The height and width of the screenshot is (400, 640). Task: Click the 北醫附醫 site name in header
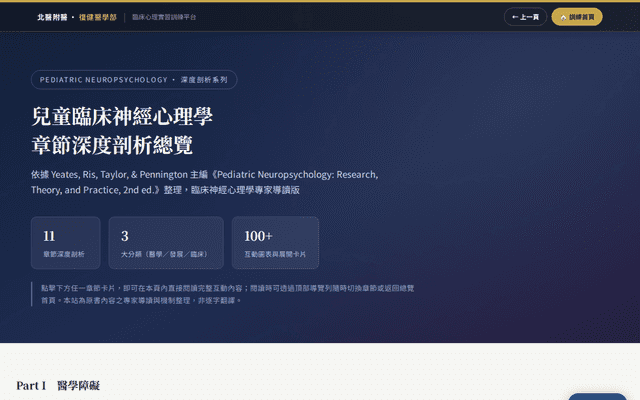click(x=52, y=17)
